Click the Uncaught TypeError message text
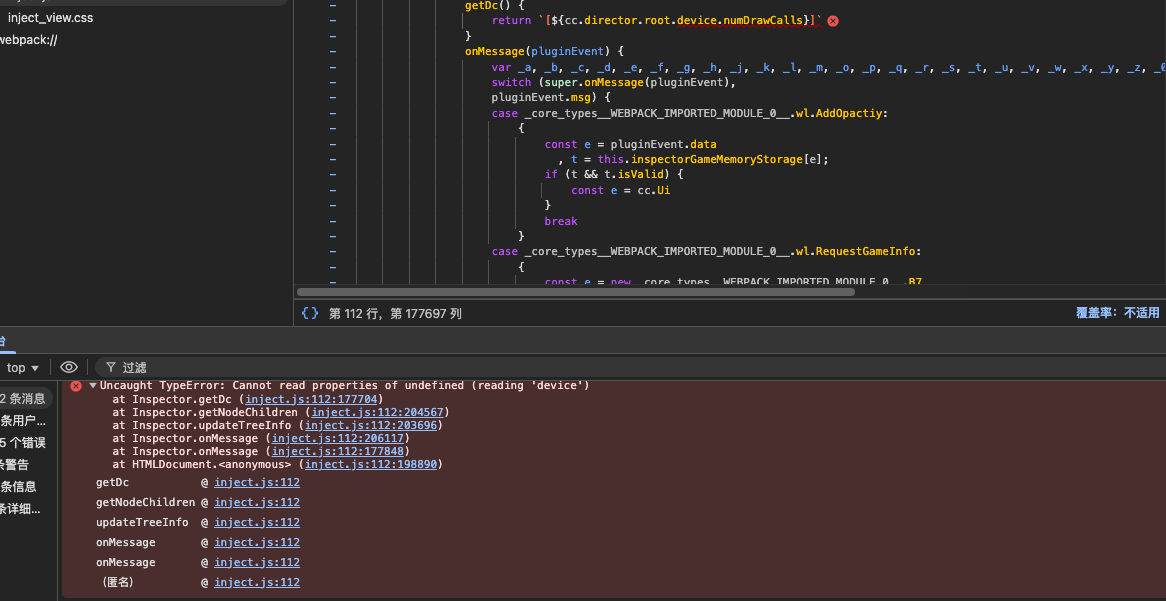 point(344,385)
